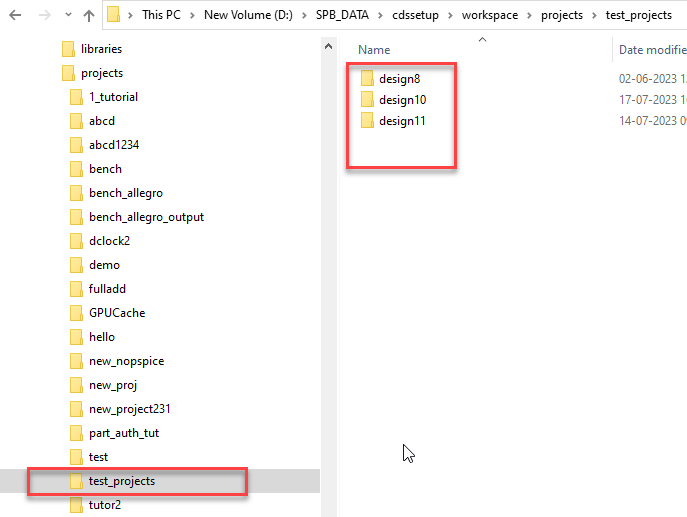
Task: Expand the chevron after 'This PC' breadcrumb
Action: tap(194, 16)
